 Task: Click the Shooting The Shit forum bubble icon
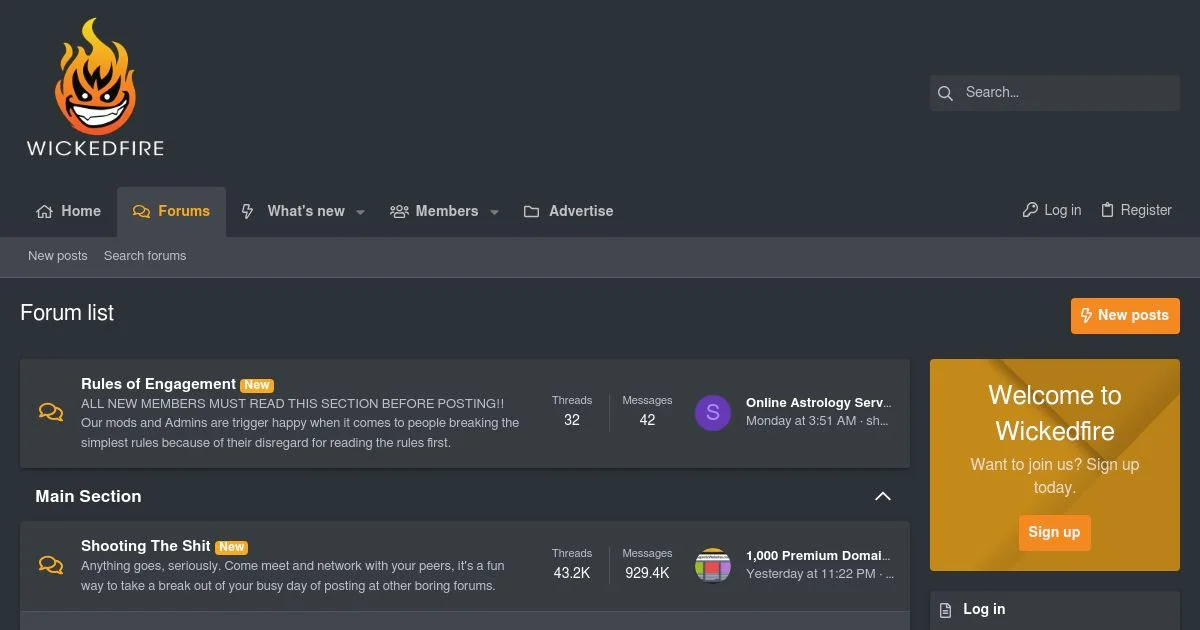point(51,565)
